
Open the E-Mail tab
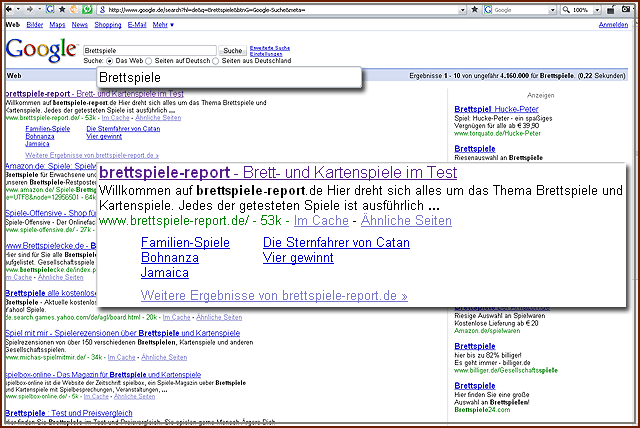(137, 24)
